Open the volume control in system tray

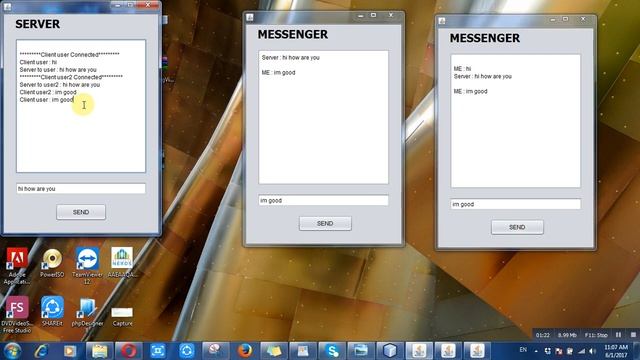point(592,351)
